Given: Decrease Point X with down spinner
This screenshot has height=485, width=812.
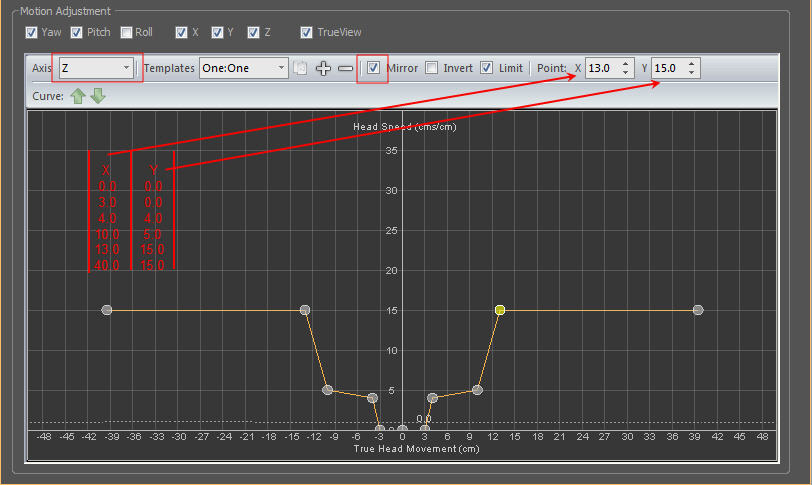Looking at the screenshot, I should coord(626,72).
